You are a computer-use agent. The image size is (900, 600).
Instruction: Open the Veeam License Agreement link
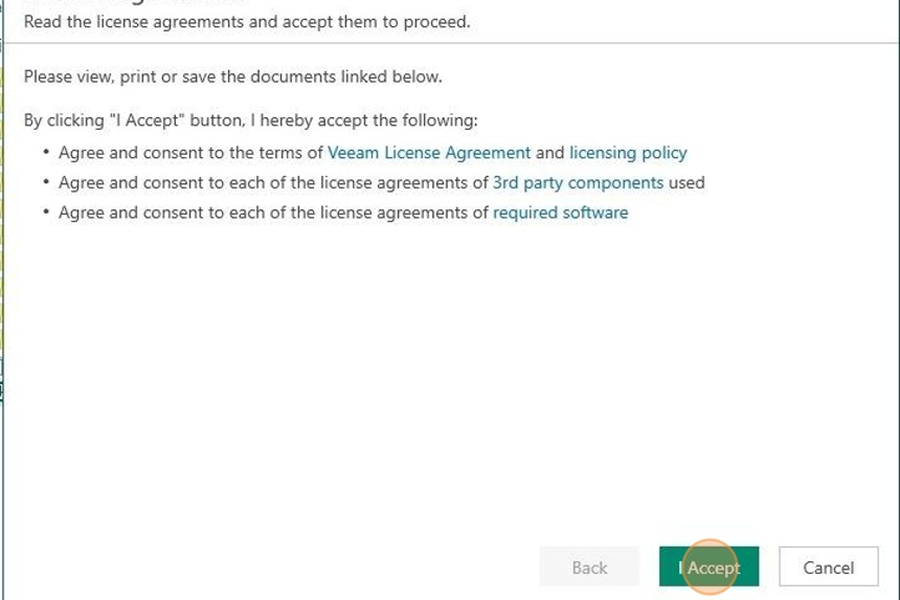[x=429, y=153]
